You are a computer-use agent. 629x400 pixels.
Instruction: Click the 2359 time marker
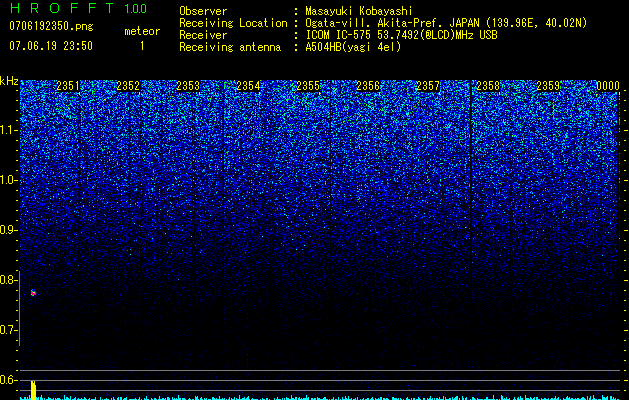pos(548,86)
